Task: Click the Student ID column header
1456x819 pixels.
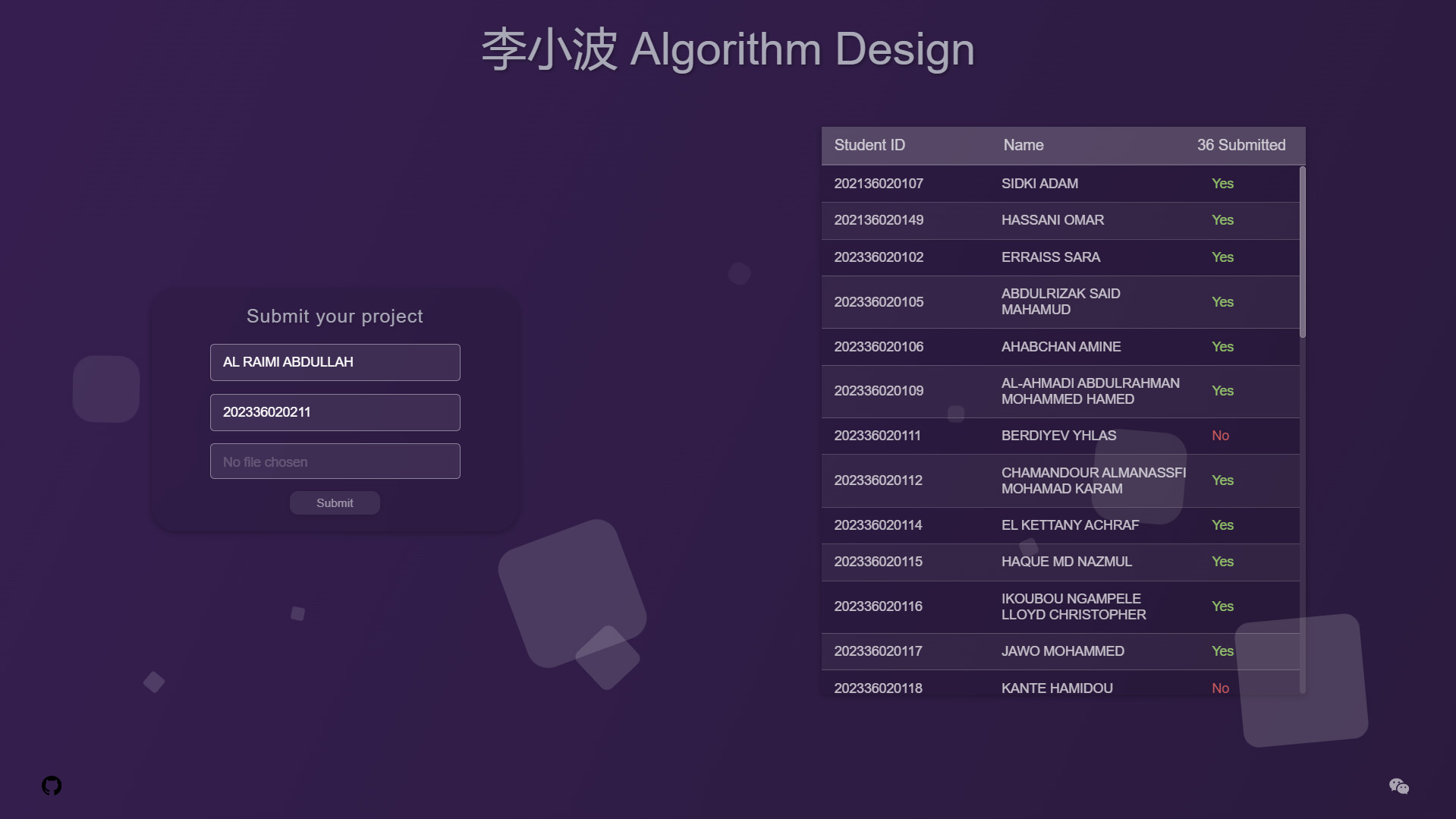Action: point(870,145)
